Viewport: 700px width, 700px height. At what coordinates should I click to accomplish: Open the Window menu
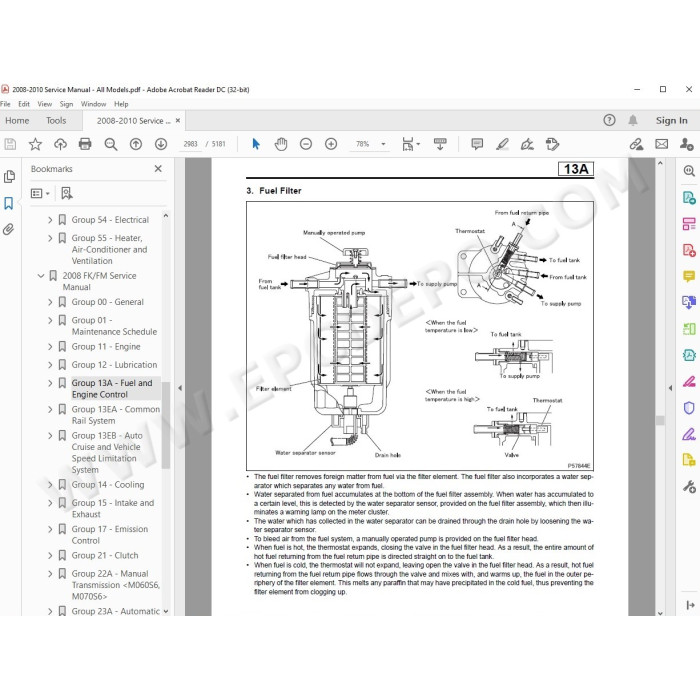click(93, 104)
